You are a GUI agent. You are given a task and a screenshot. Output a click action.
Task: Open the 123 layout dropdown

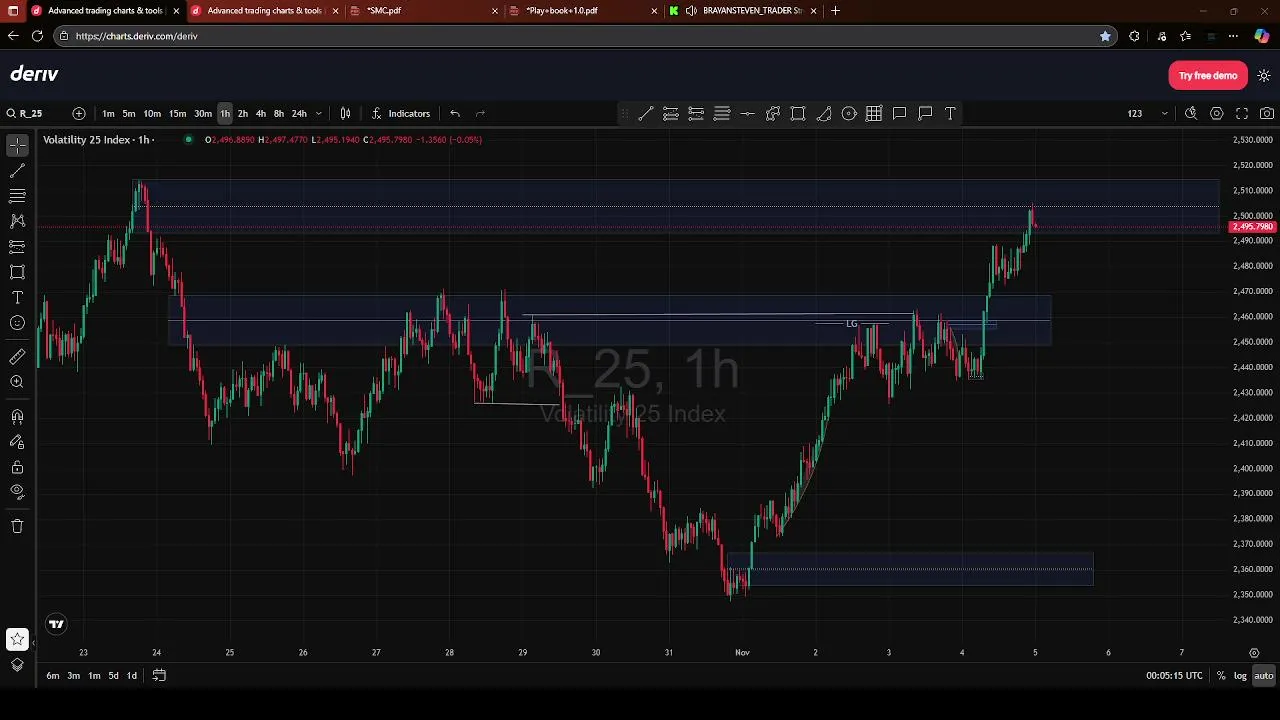click(1148, 113)
